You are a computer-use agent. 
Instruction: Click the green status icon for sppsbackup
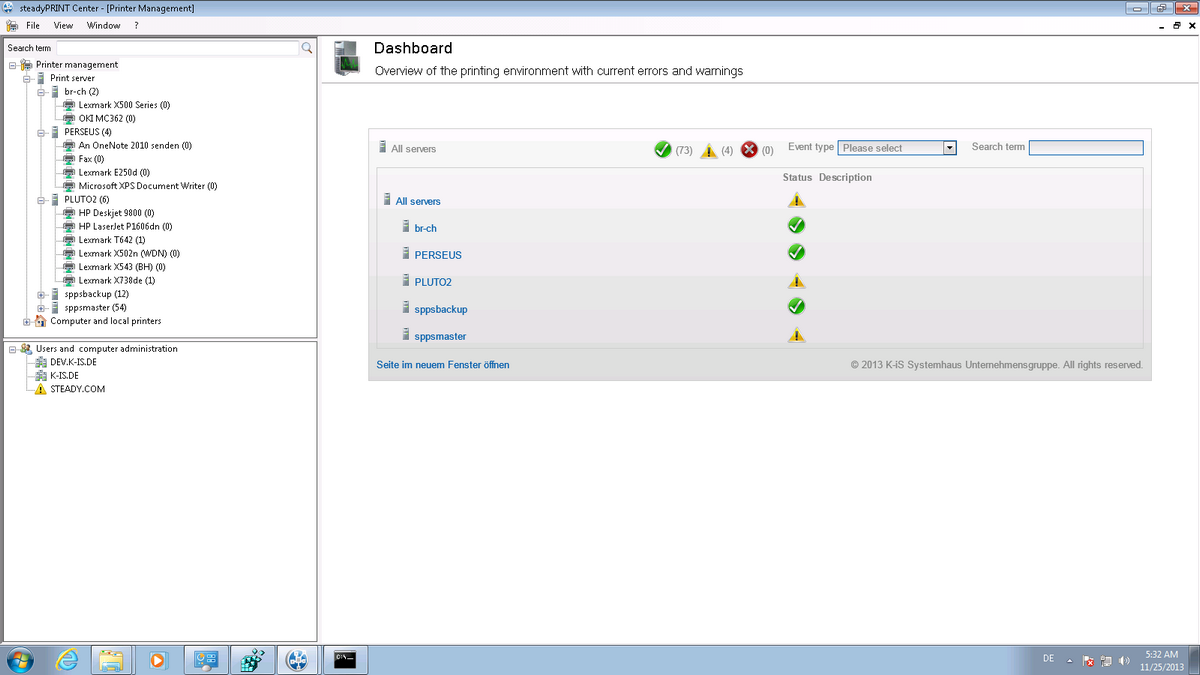pos(797,306)
